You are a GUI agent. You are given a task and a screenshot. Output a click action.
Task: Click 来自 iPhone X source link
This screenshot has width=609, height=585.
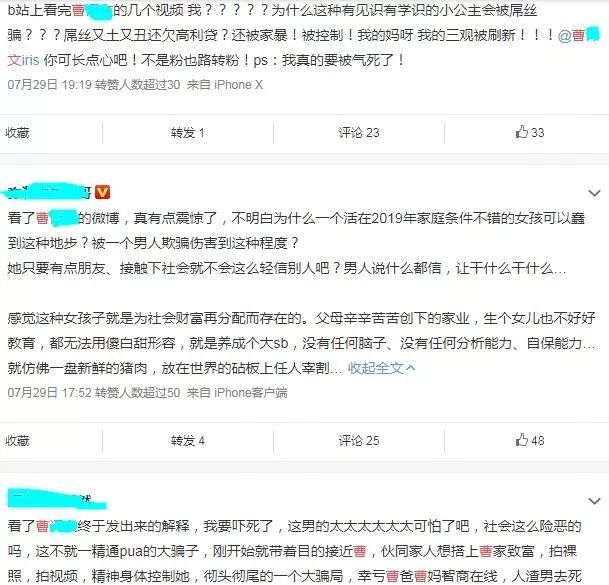tap(225, 85)
